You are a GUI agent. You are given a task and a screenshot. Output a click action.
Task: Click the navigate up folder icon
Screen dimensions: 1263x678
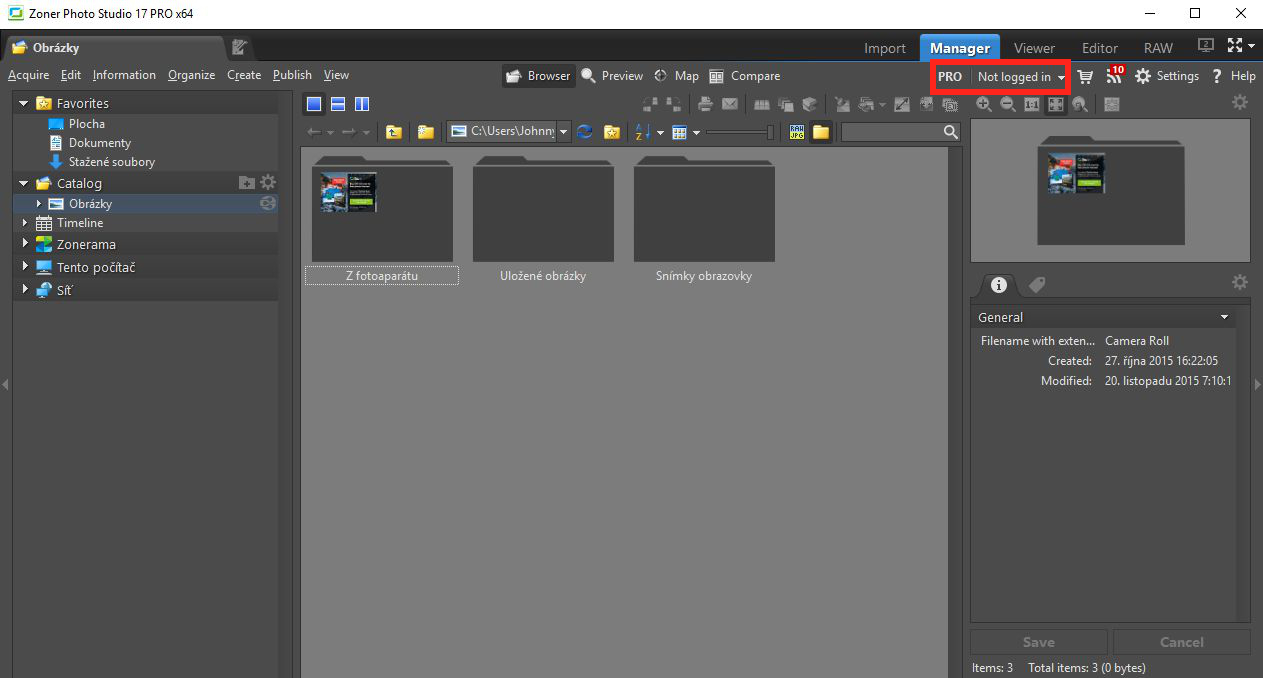(393, 131)
